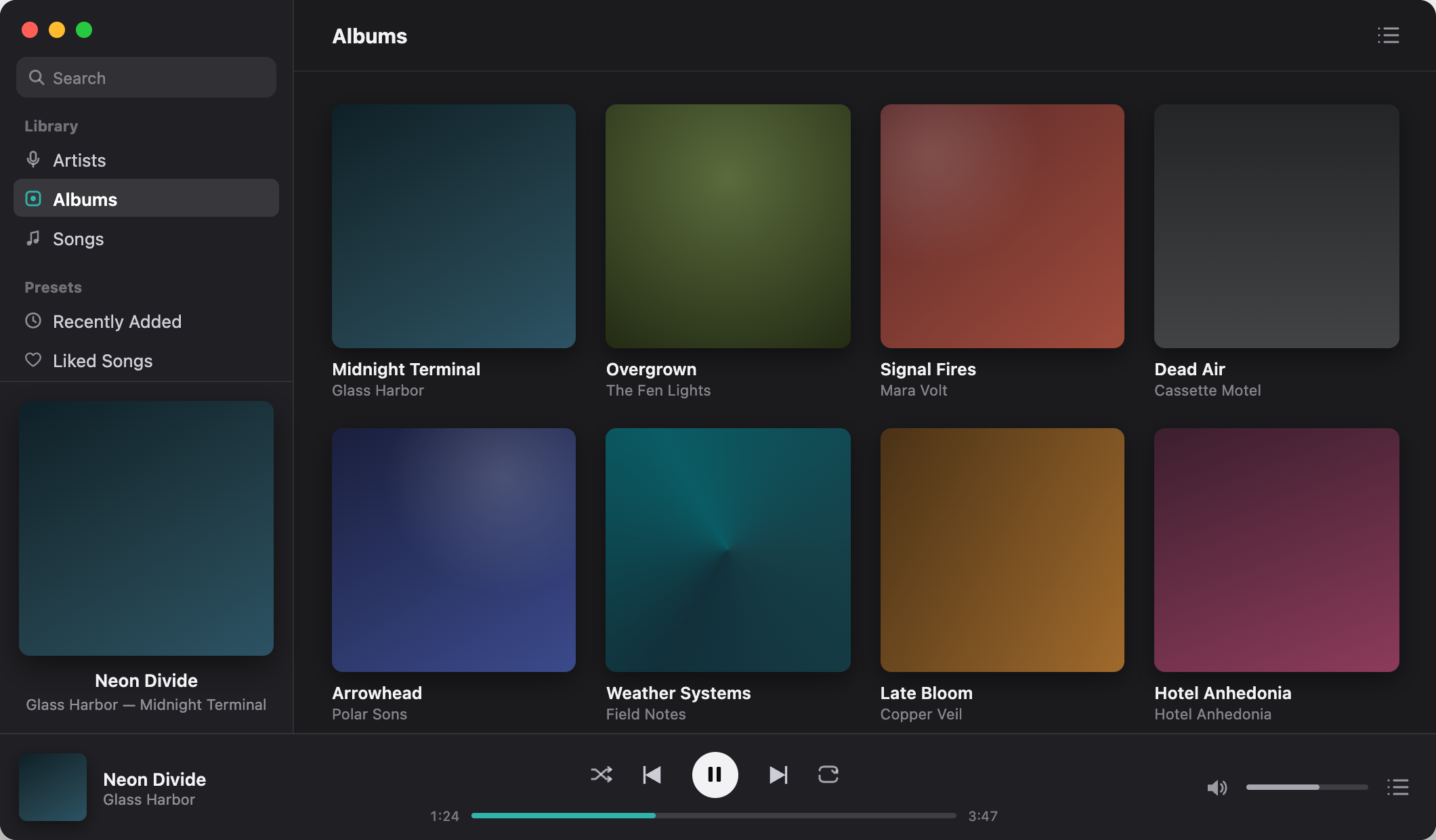Open the play queue in player bar
This screenshot has height=840, width=1436.
click(1397, 787)
